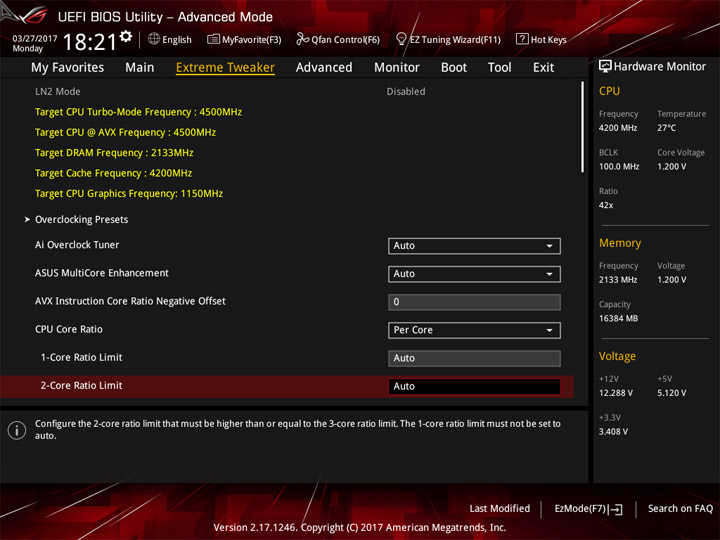Click +5V reading 5.120 V
This screenshot has width=720, height=540.
tap(672, 393)
